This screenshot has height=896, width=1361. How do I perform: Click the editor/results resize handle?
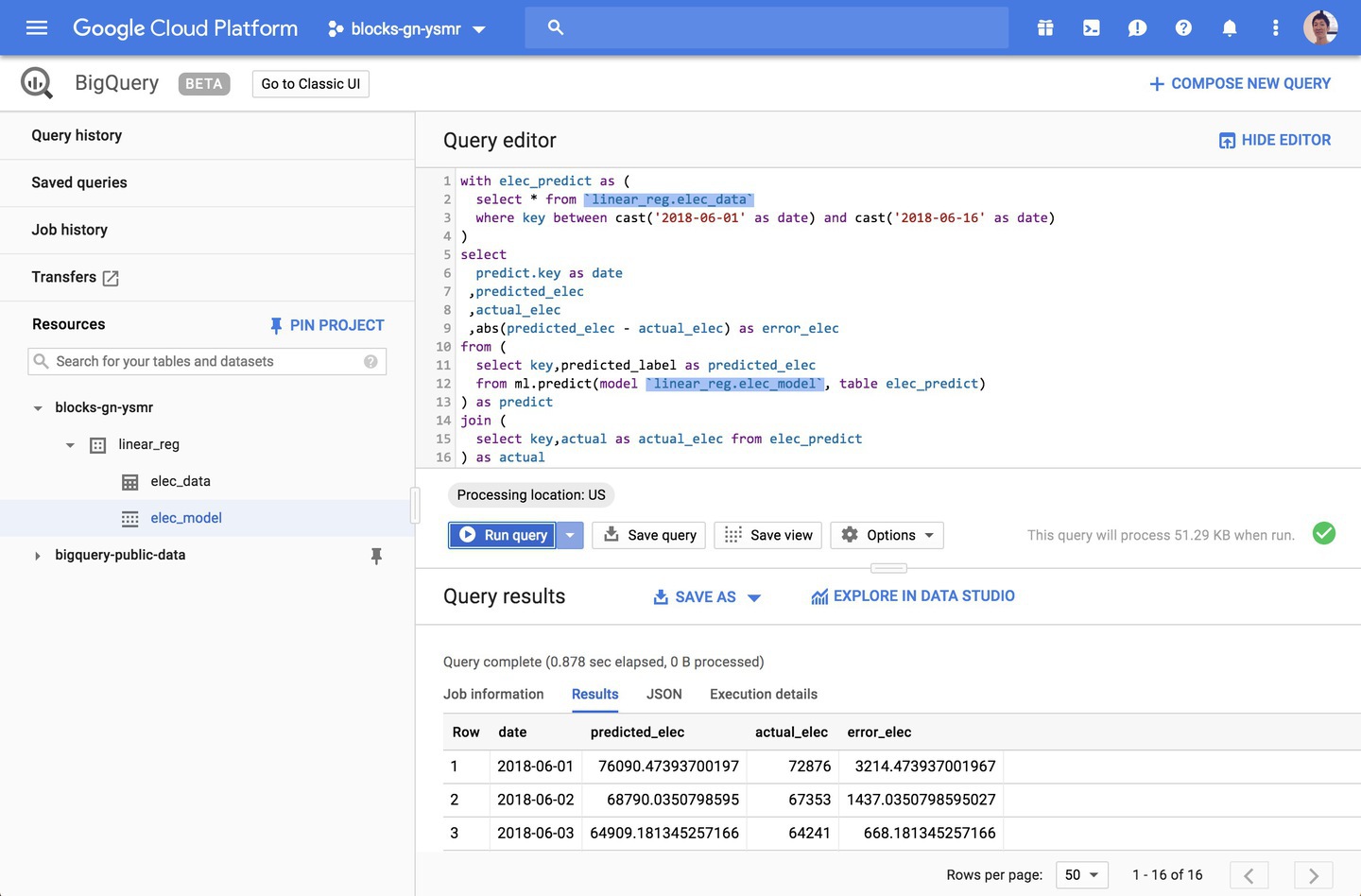pyautogui.click(x=888, y=568)
